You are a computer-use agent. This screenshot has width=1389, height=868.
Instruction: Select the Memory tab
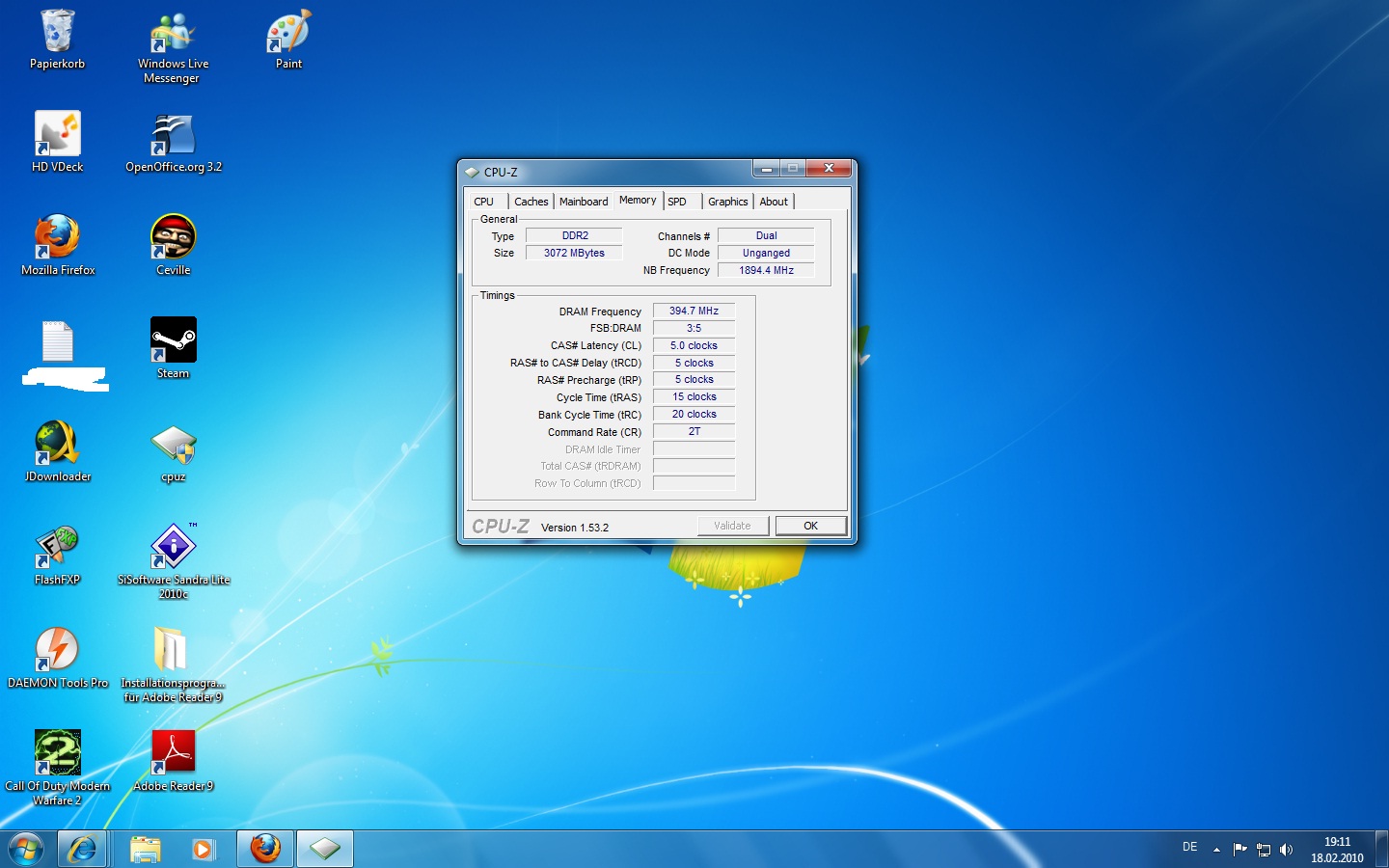pyautogui.click(x=638, y=200)
